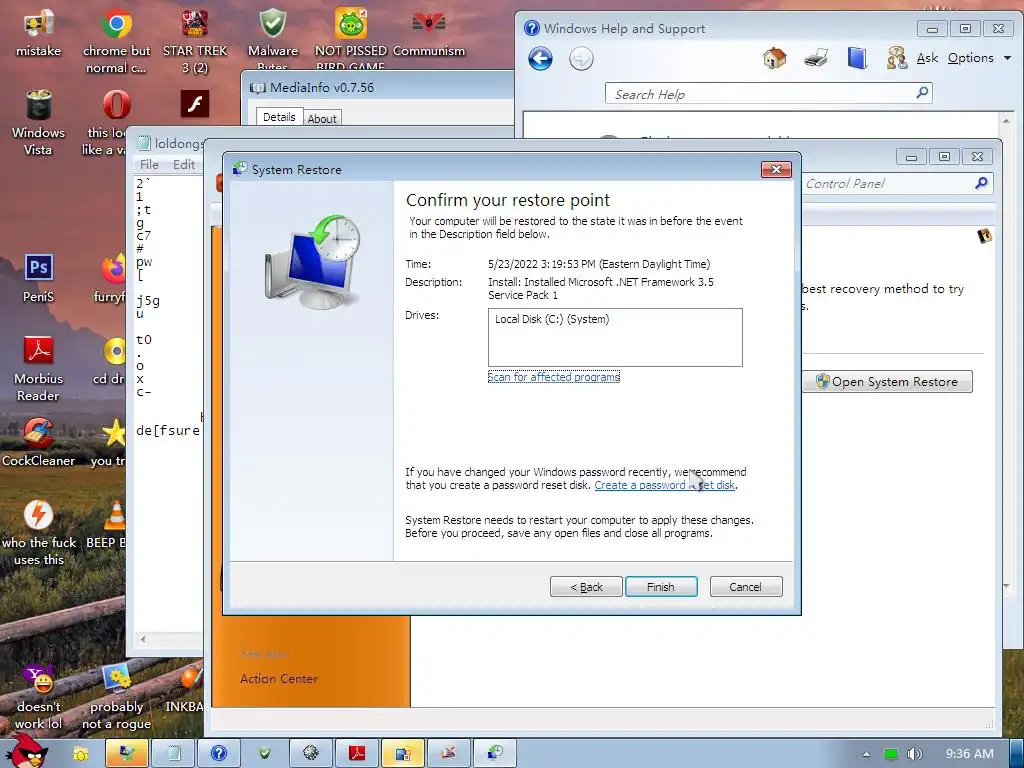Open the Opera desktop icon

pos(116,122)
